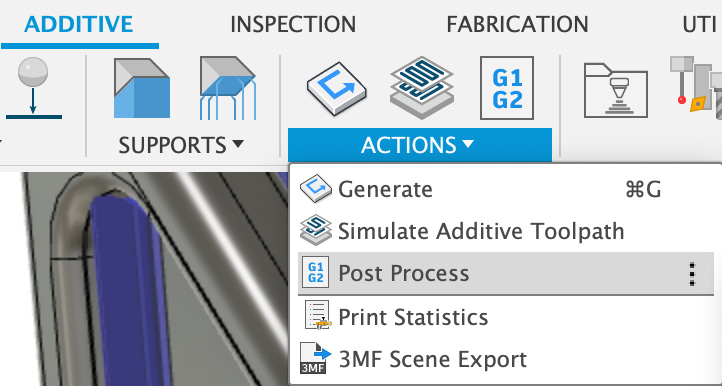This screenshot has height=386, width=722.
Task: Expand the SUPPORTS dropdown
Action: 181,145
